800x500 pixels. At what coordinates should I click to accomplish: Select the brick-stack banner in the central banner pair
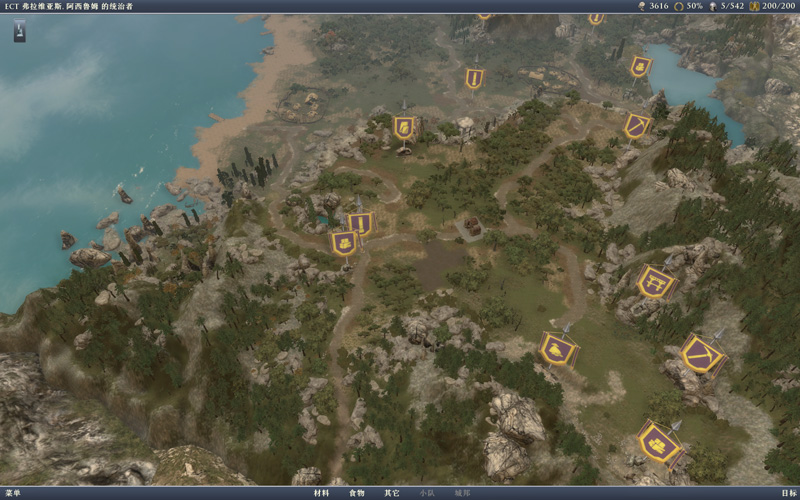(x=344, y=243)
